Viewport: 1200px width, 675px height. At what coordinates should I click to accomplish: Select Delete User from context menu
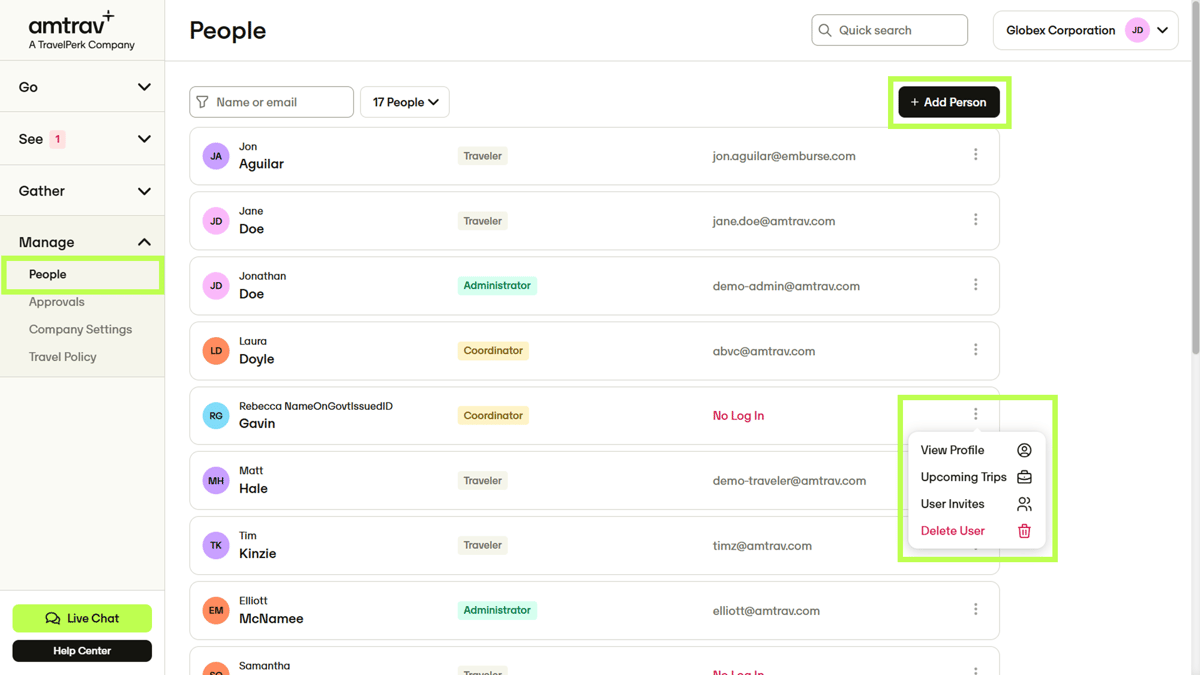(952, 531)
